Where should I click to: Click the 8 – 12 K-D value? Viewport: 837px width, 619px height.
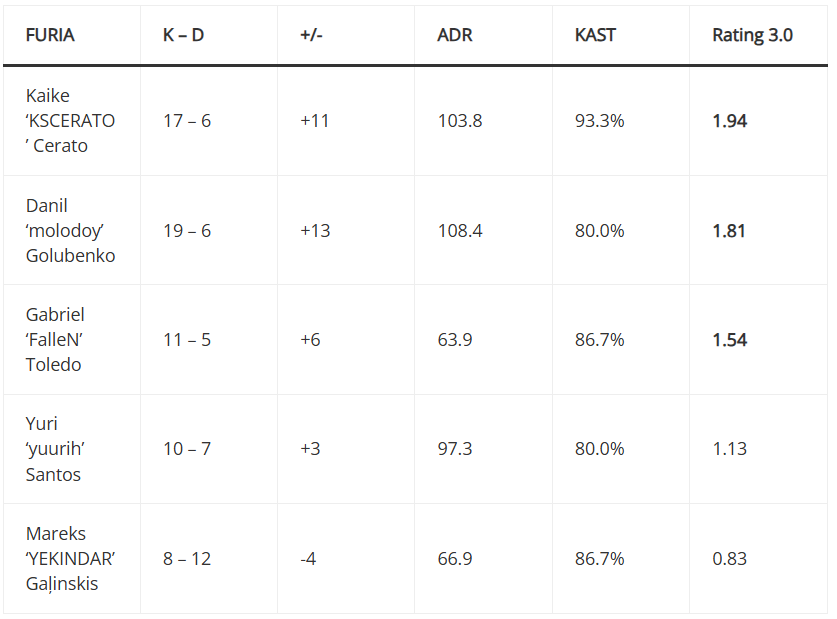click(x=187, y=559)
